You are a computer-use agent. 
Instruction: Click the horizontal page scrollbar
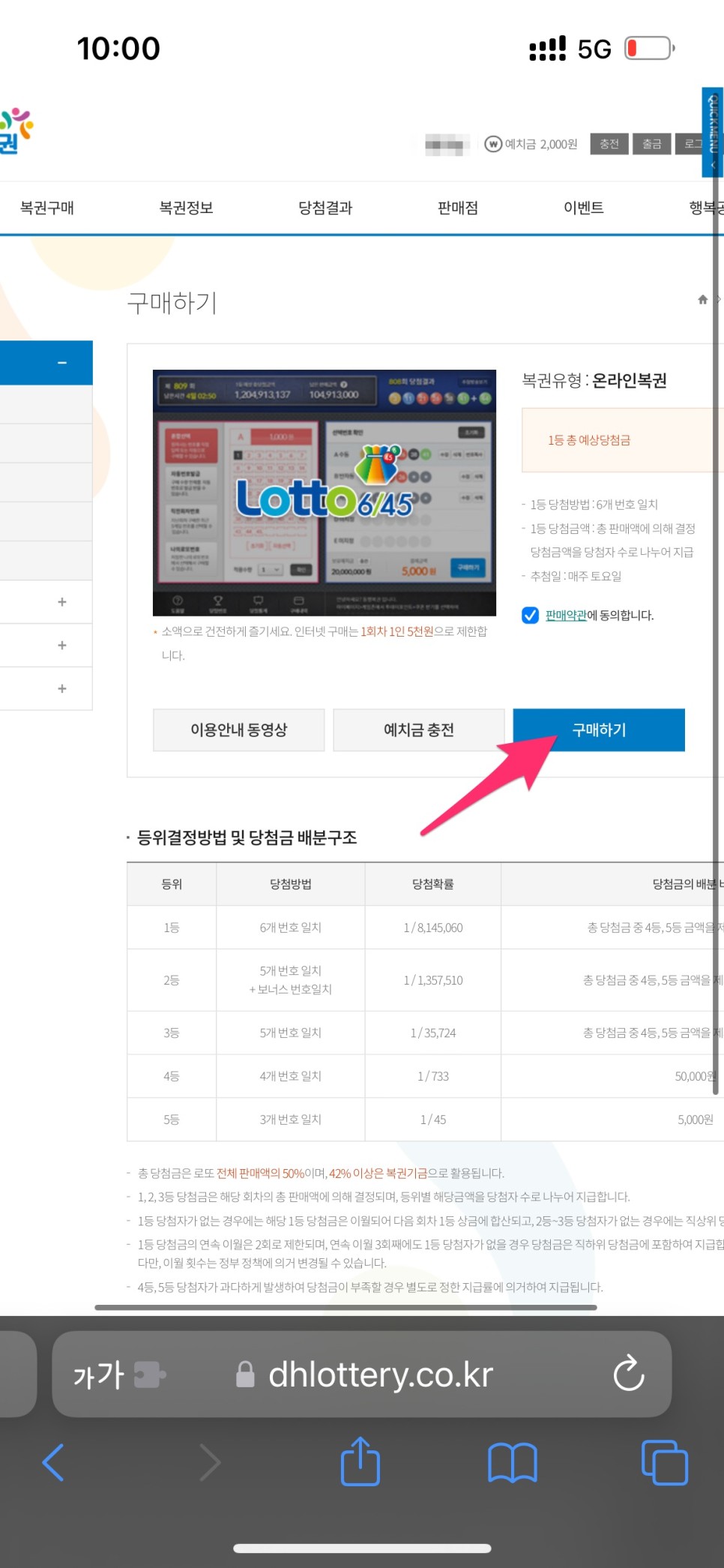coord(346,1307)
